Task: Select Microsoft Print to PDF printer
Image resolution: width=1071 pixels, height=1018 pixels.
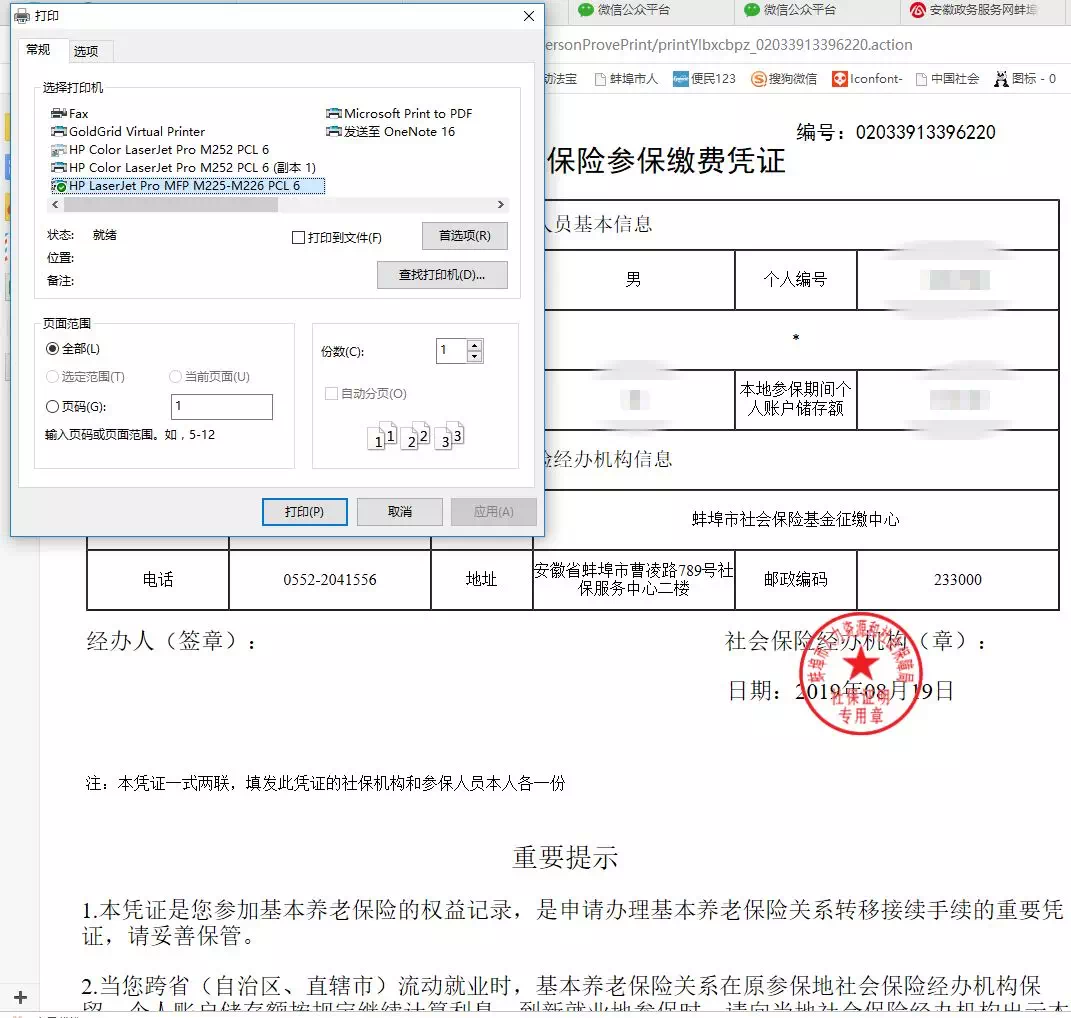Action: [x=399, y=113]
